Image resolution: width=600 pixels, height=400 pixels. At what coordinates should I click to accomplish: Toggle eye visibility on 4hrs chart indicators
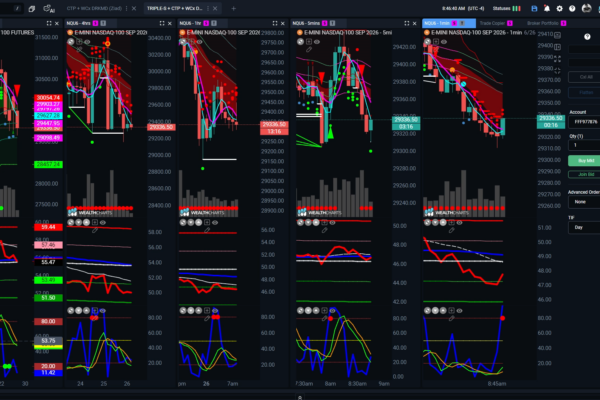coord(87,42)
